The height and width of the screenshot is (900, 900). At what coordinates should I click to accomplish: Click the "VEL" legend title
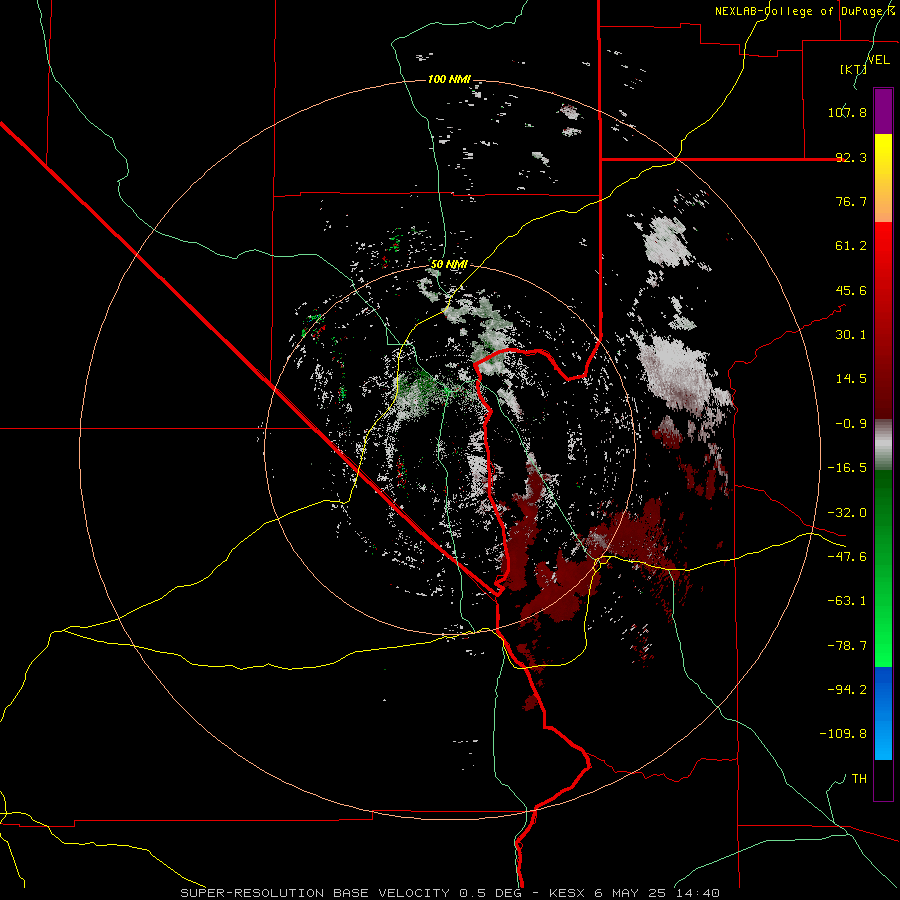[878, 60]
